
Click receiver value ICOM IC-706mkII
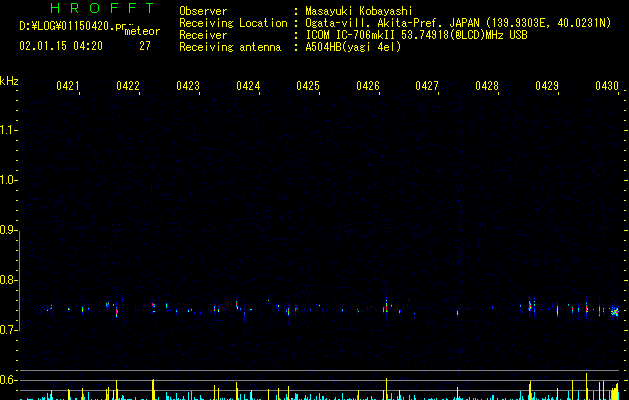point(351,35)
